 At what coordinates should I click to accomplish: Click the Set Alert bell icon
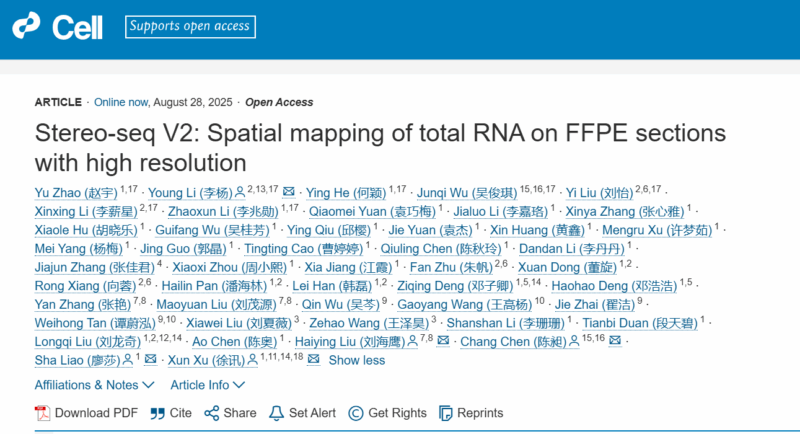tap(276, 413)
